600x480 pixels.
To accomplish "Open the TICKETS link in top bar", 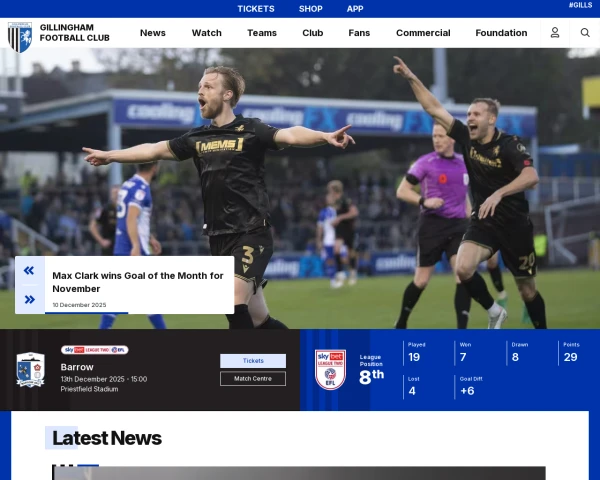I will click(256, 9).
